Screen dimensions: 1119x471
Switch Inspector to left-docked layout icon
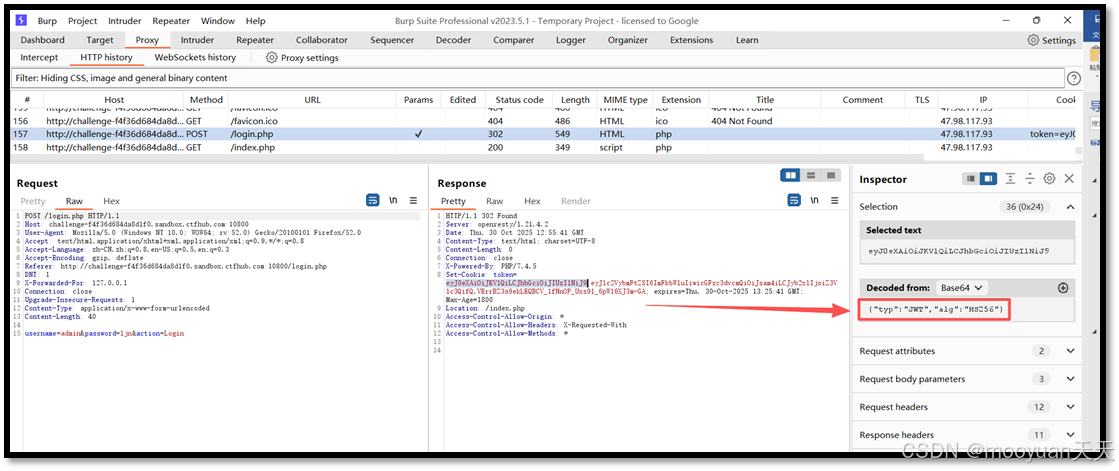[971, 178]
